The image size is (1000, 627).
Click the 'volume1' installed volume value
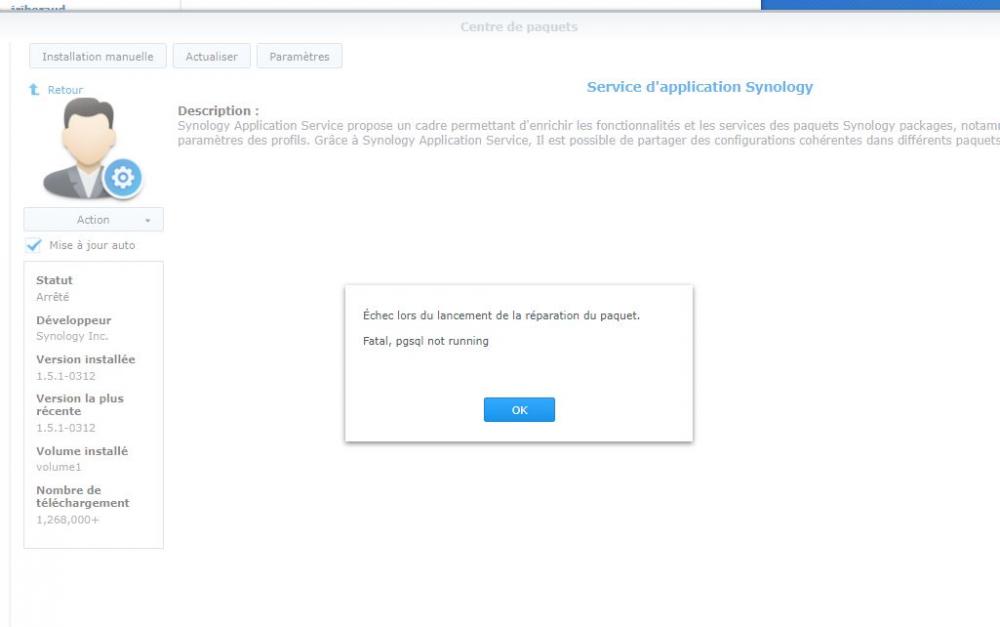point(59,467)
